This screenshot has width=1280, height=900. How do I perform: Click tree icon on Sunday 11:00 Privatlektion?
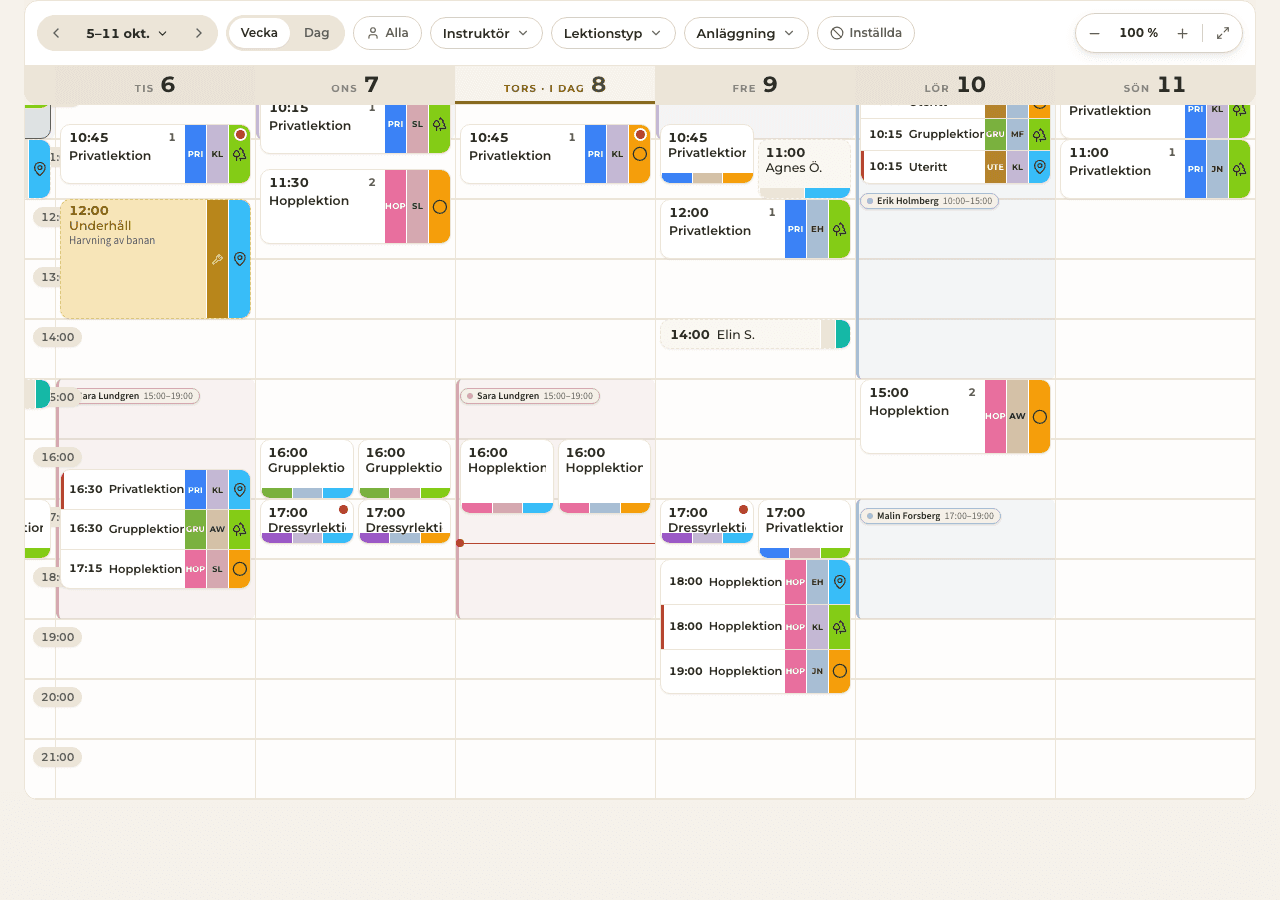[x=1239, y=169]
